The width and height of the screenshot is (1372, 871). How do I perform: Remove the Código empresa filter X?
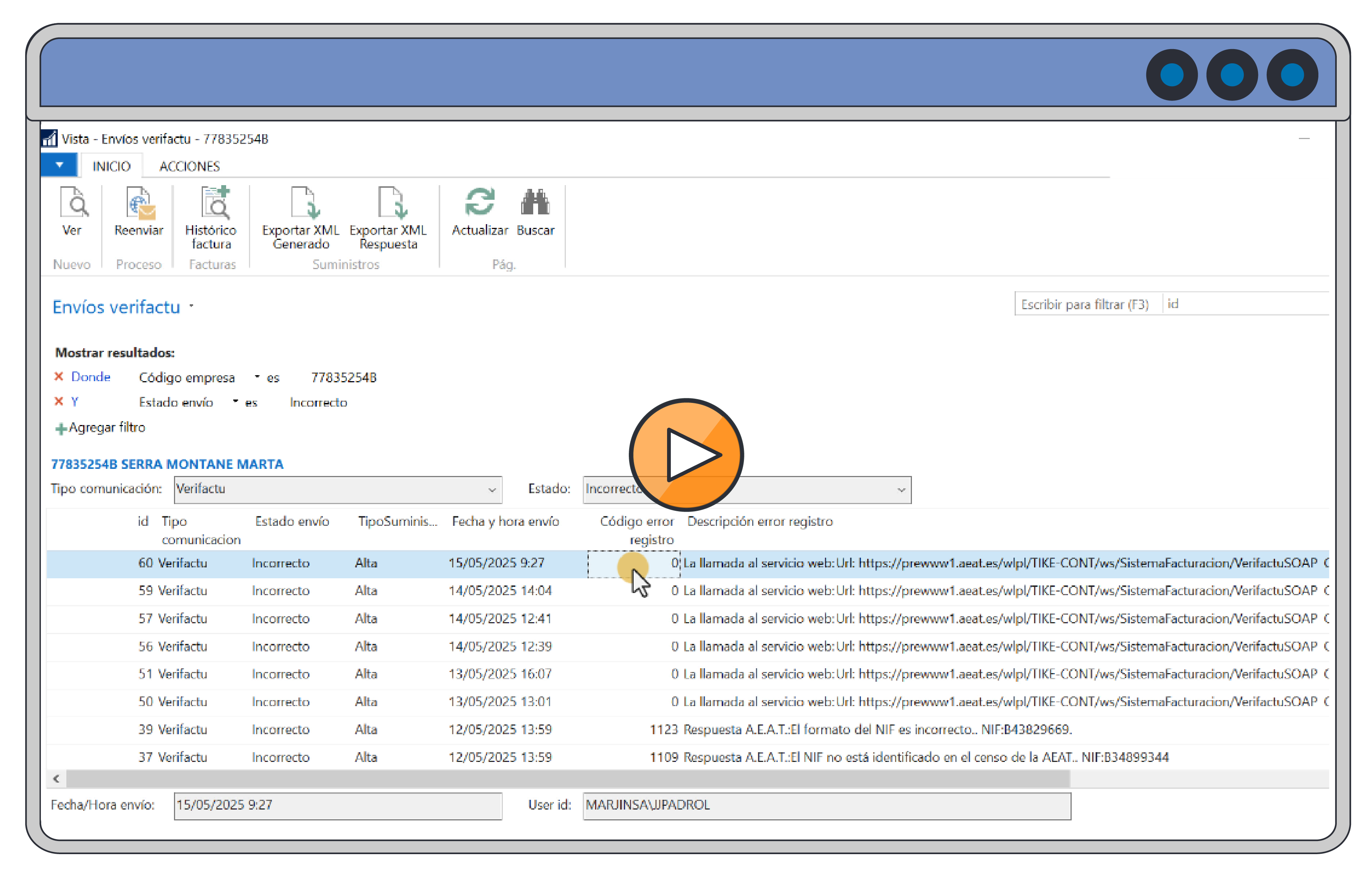[59, 377]
